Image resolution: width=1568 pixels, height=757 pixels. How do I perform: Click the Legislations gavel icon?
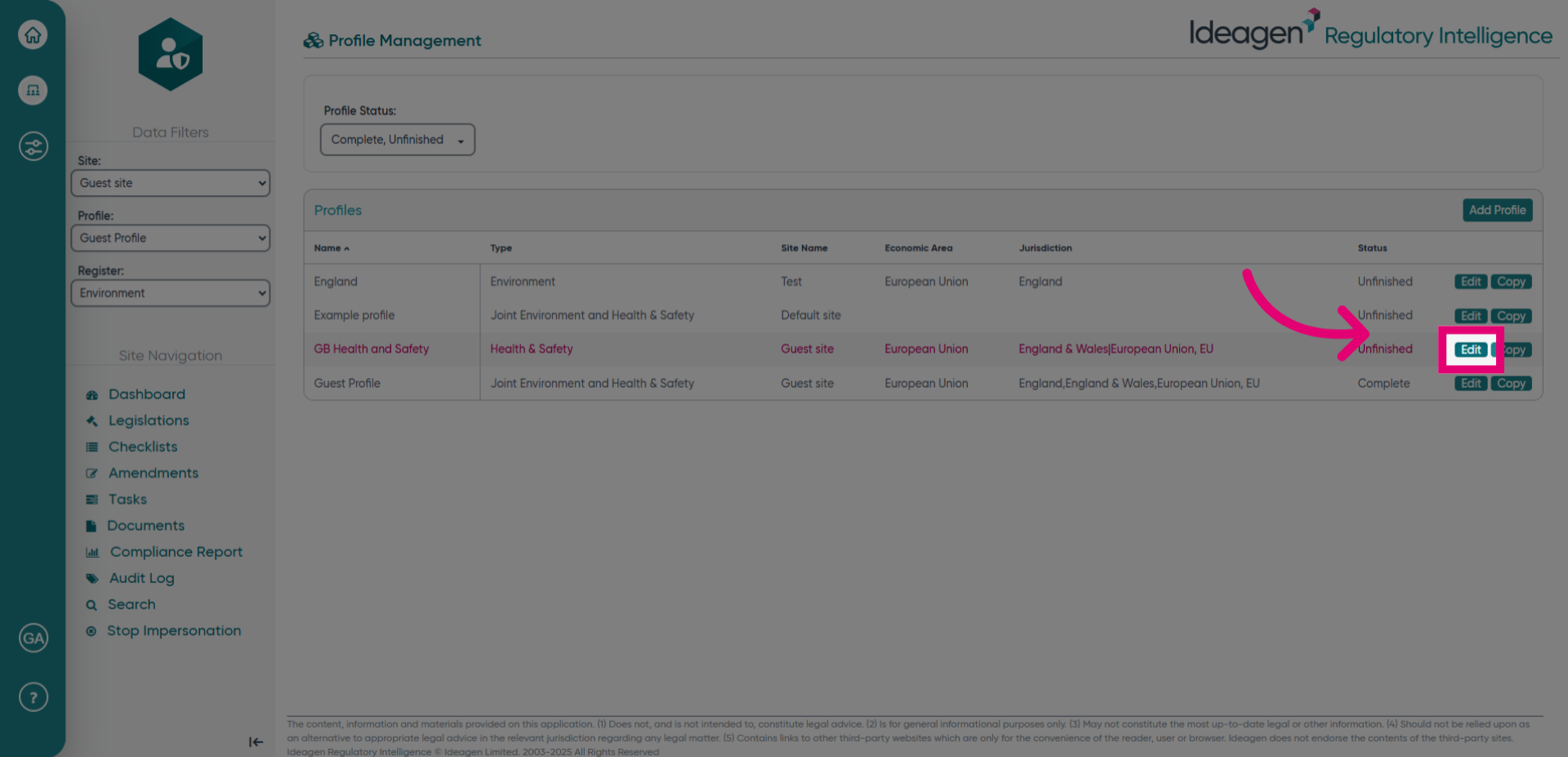[x=92, y=421]
